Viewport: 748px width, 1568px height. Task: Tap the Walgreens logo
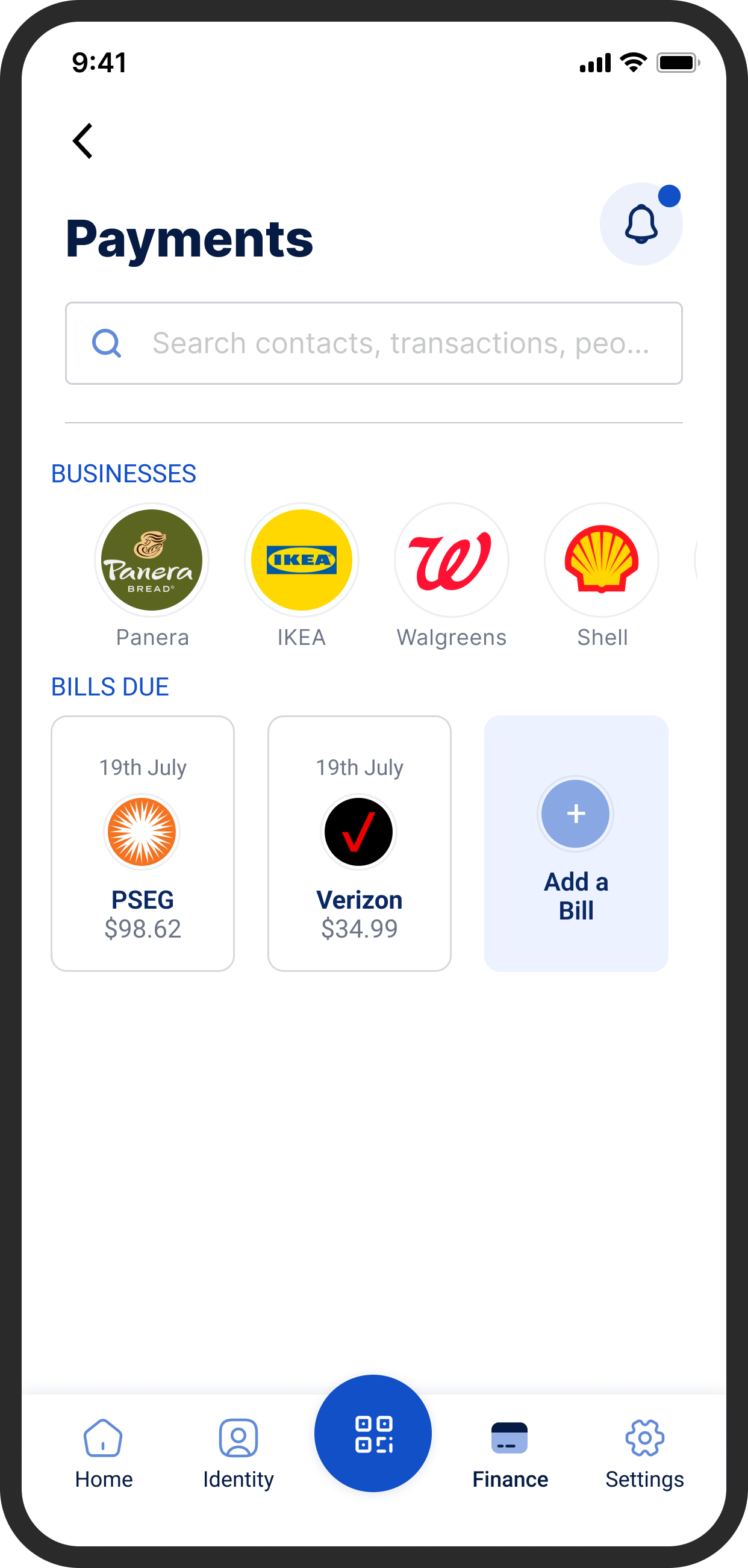(x=451, y=559)
